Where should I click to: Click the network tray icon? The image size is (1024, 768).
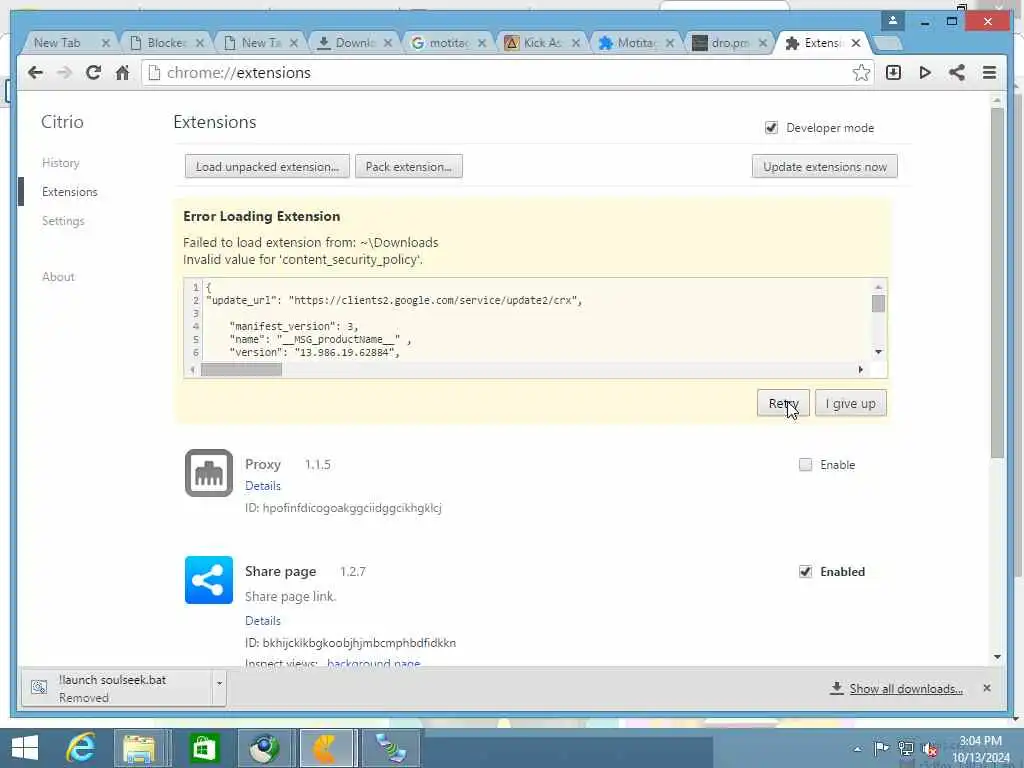click(906, 748)
